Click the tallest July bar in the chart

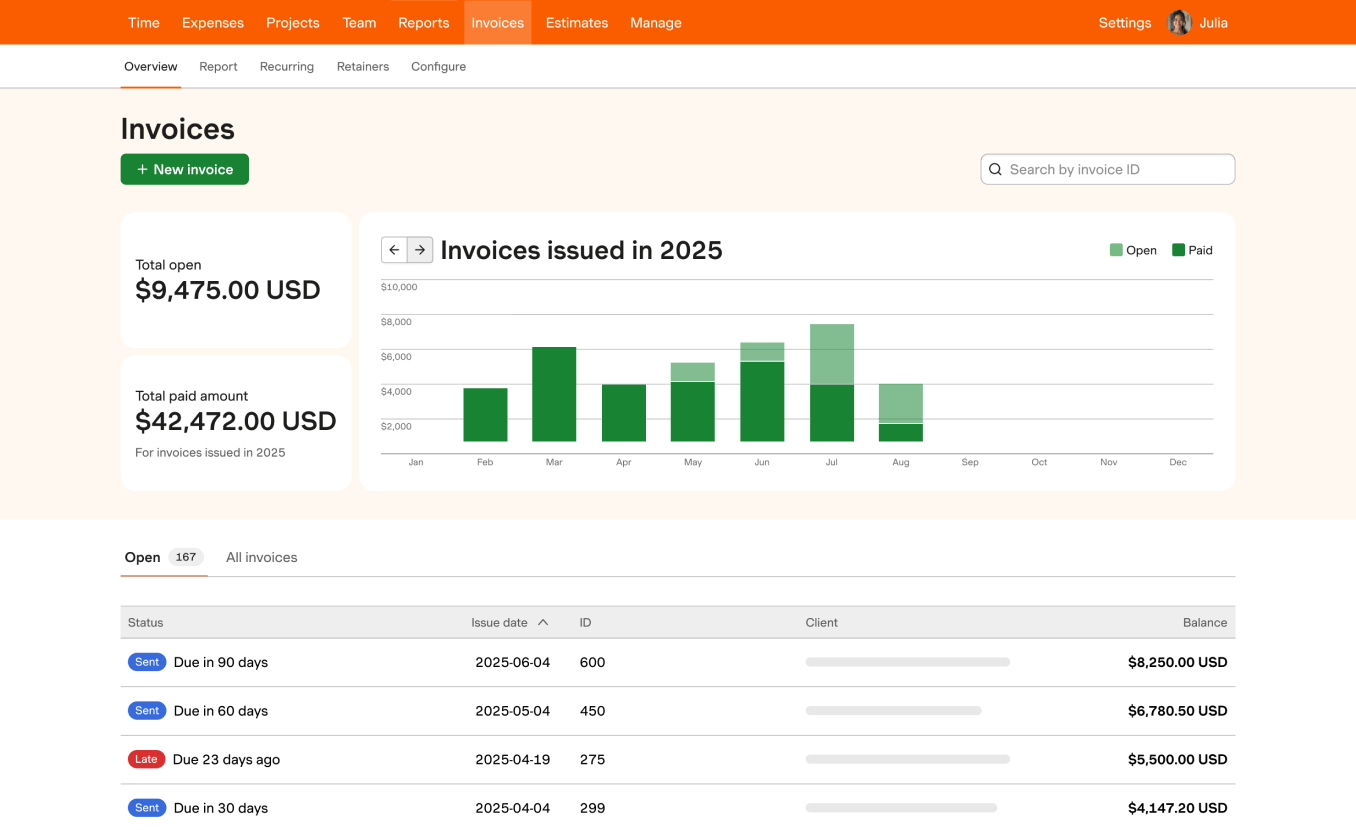tap(832, 380)
